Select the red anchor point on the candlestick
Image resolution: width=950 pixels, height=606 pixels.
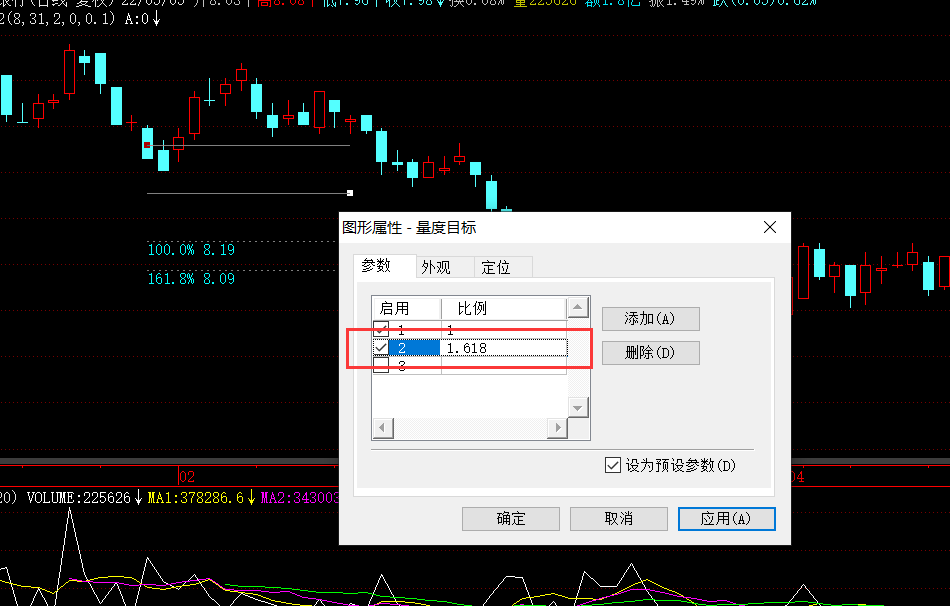[x=147, y=145]
